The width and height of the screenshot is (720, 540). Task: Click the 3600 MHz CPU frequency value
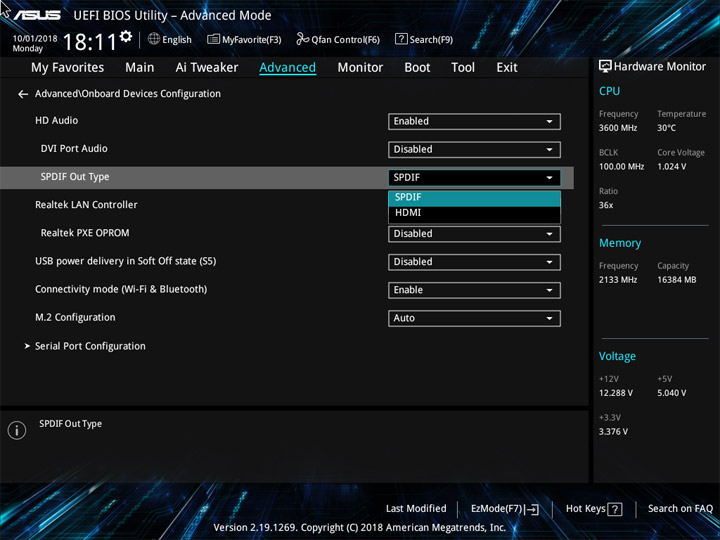coord(618,128)
